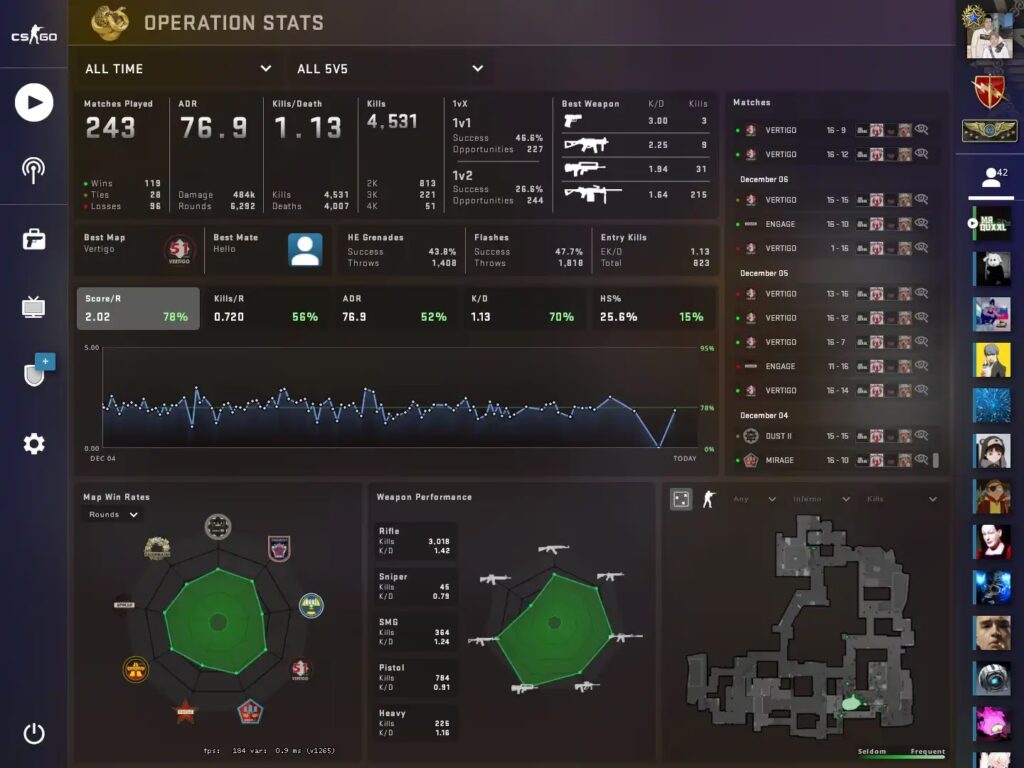
Task: Click the Play CS:GO button in sidebar
Action: coord(34,102)
